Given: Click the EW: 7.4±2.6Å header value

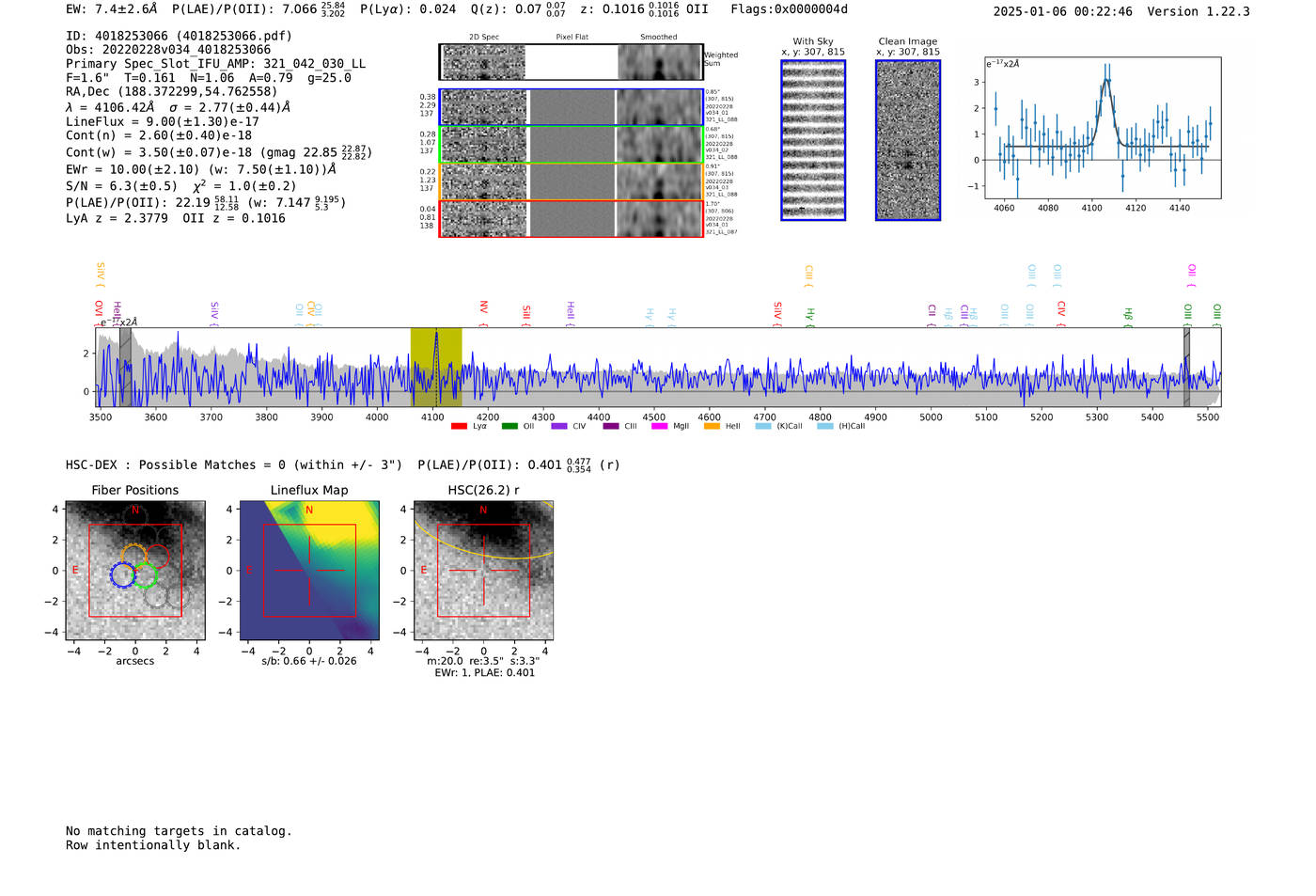Looking at the screenshot, I should (x=112, y=9).
